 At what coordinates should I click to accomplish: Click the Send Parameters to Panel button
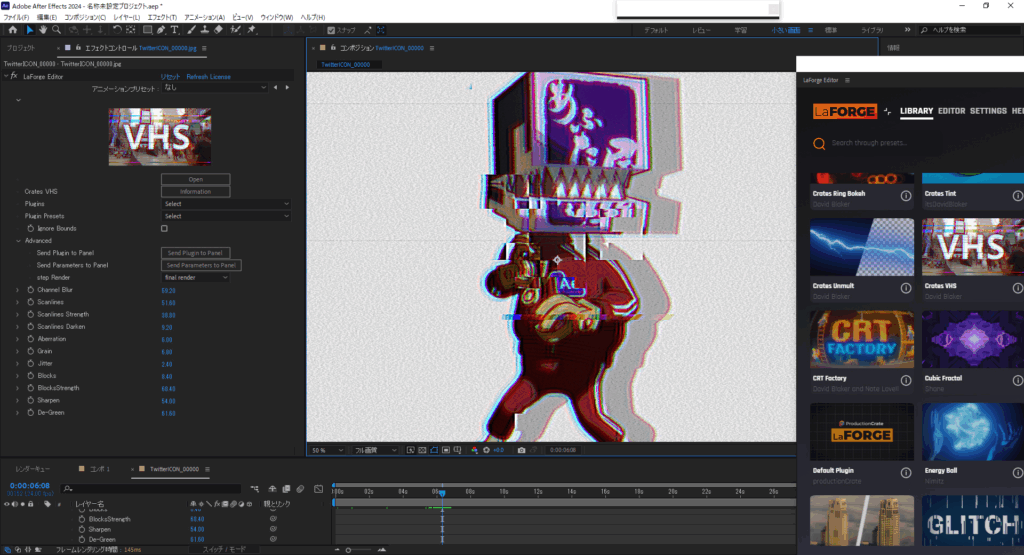point(201,265)
